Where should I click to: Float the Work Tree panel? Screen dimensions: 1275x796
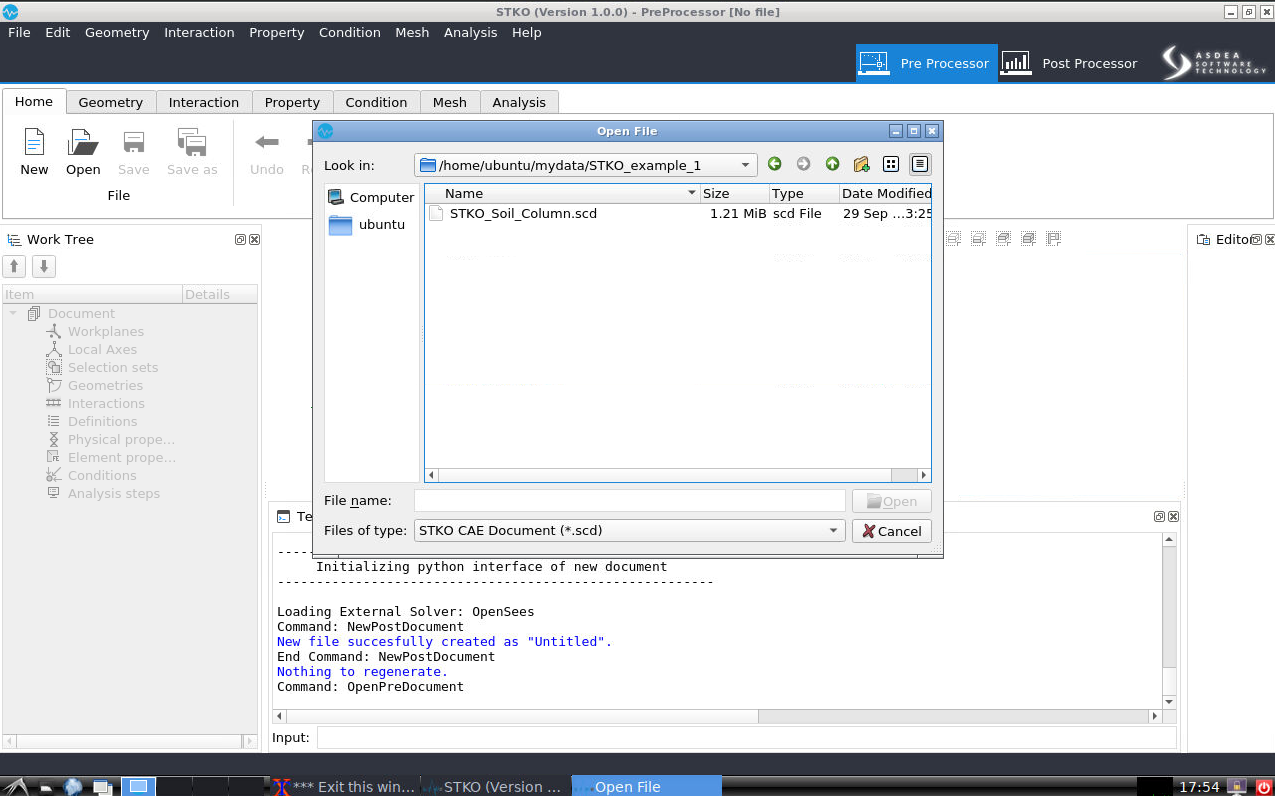click(x=240, y=240)
